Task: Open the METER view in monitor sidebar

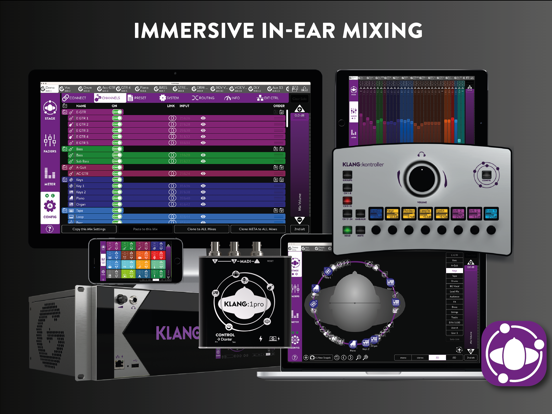Action: 50,176
